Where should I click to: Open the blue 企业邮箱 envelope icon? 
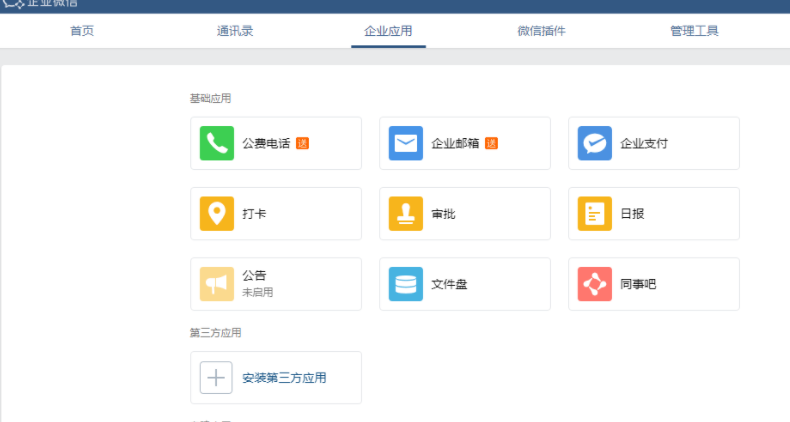click(x=406, y=143)
